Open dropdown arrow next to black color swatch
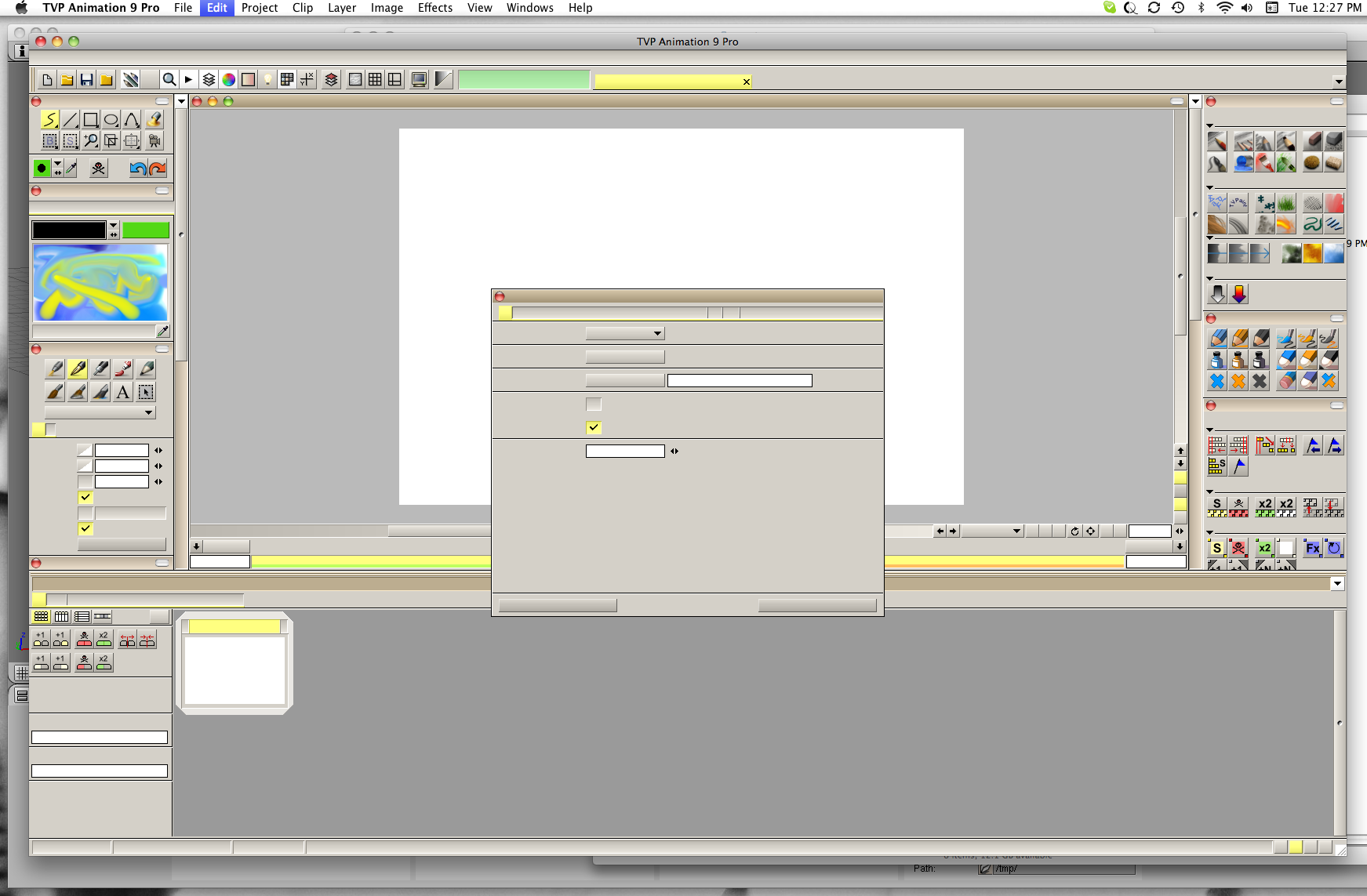The height and width of the screenshot is (896, 1367). 114,225
